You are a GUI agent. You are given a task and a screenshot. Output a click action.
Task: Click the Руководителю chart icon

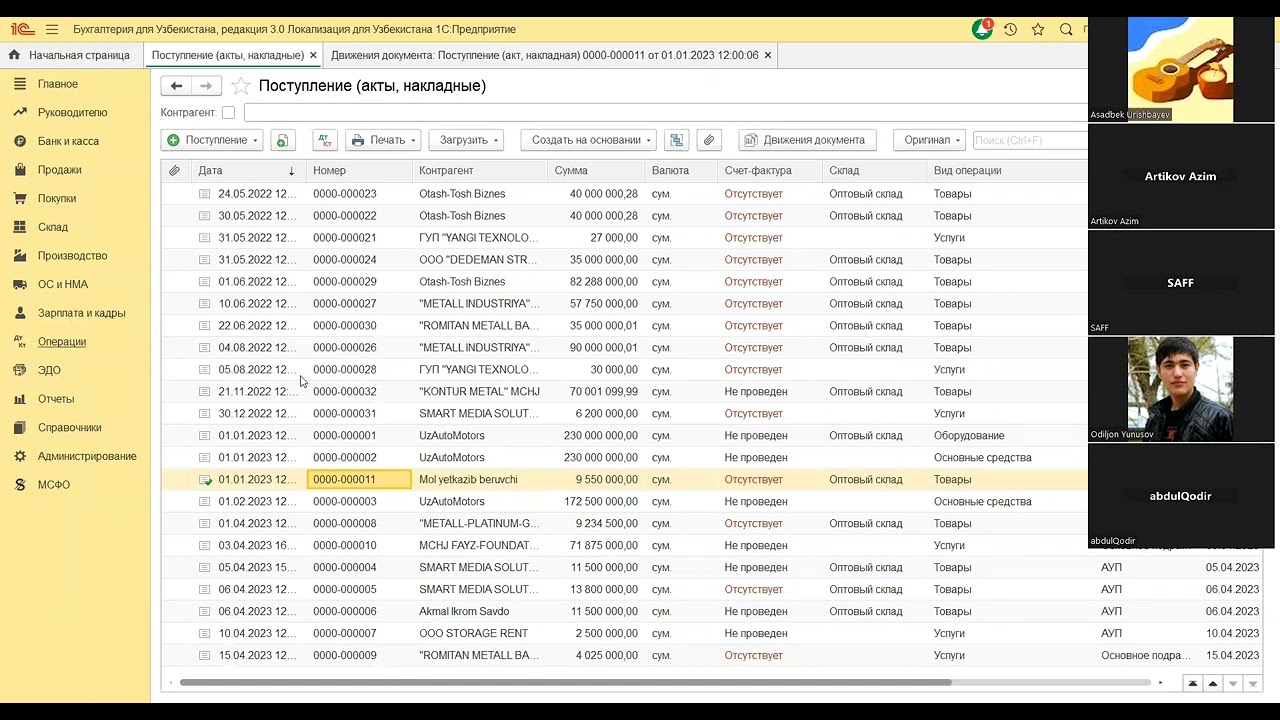pos(20,112)
